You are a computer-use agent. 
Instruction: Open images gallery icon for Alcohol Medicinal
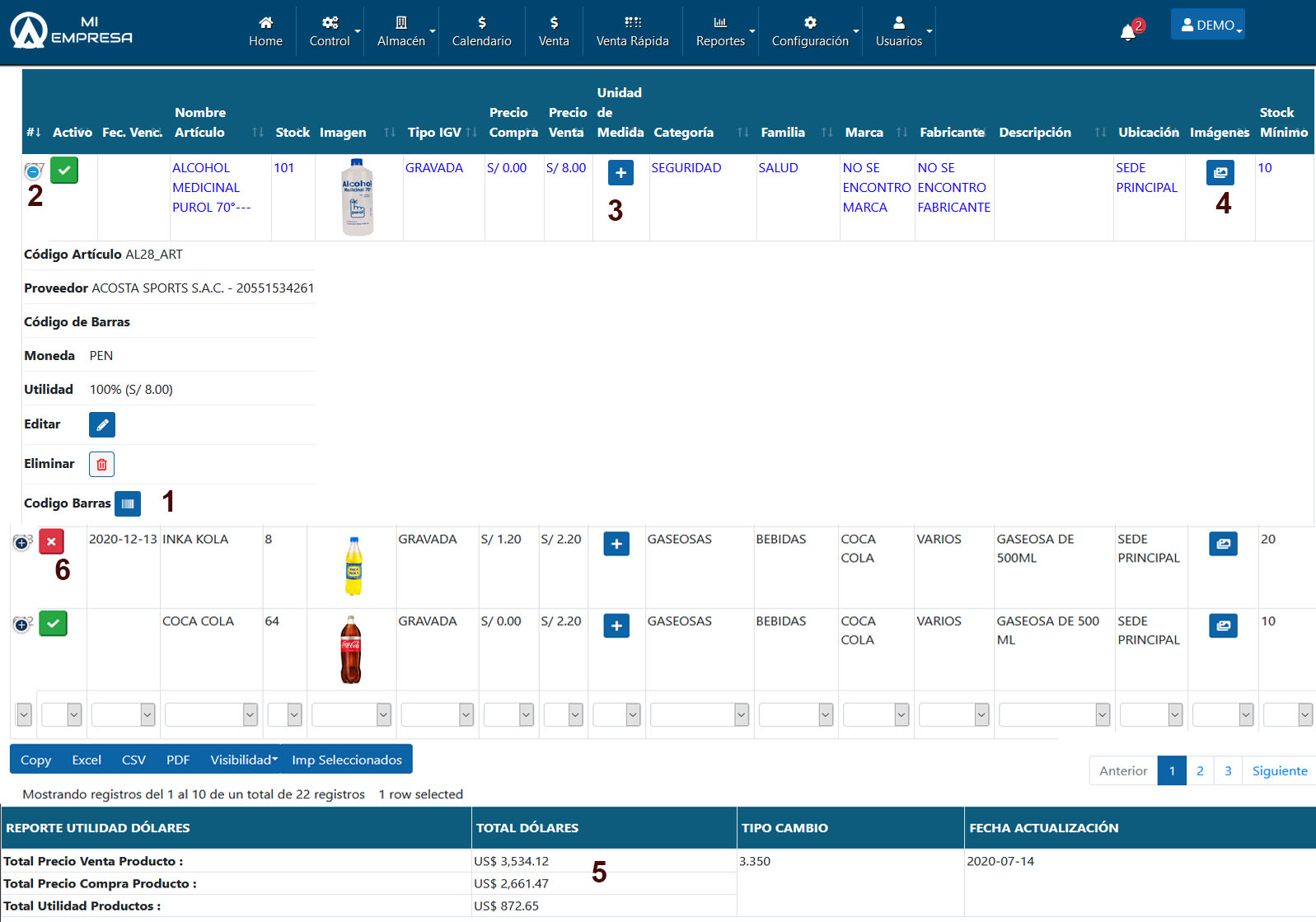click(x=1220, y=173)
